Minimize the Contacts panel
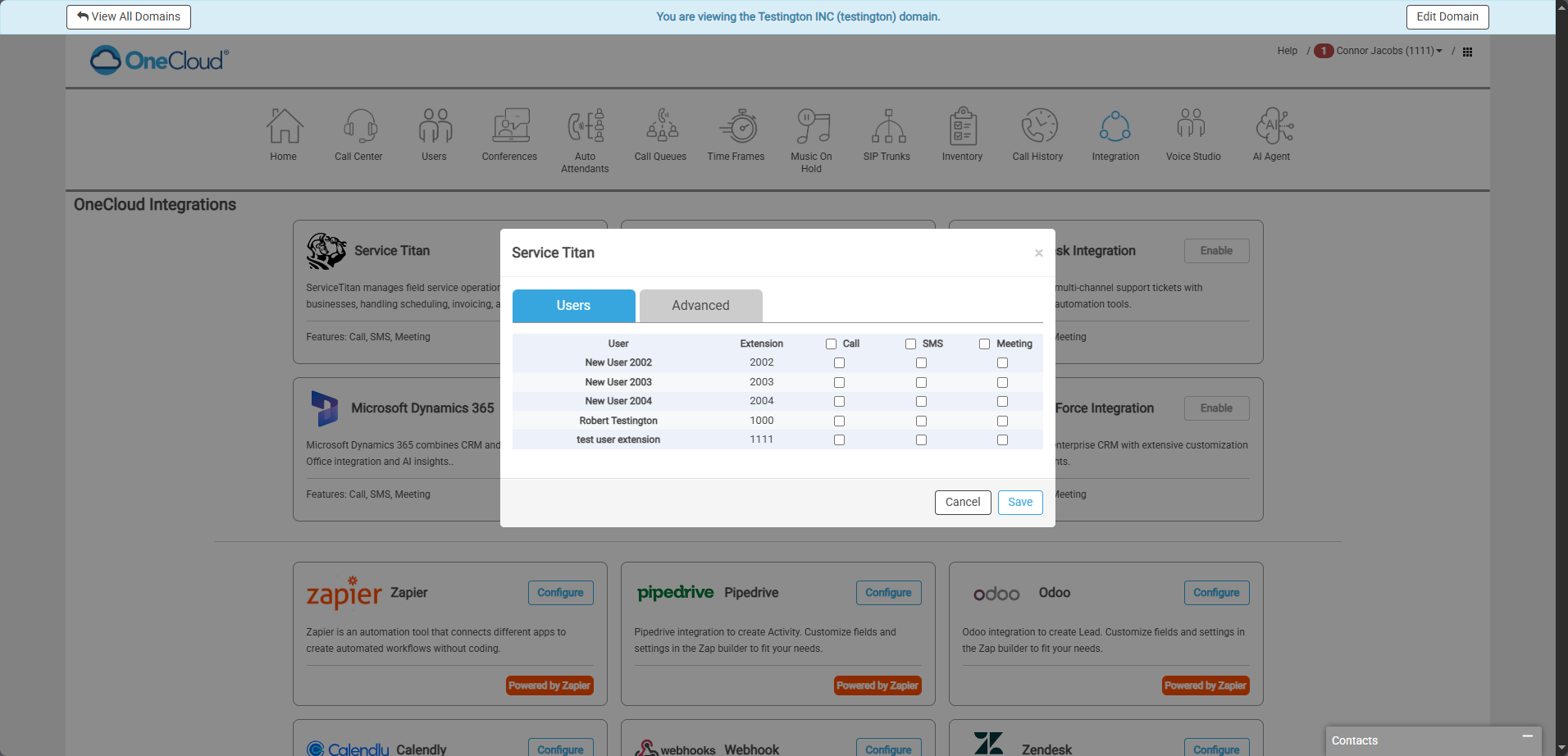1568x756 pixels. tap(1527, 737)
